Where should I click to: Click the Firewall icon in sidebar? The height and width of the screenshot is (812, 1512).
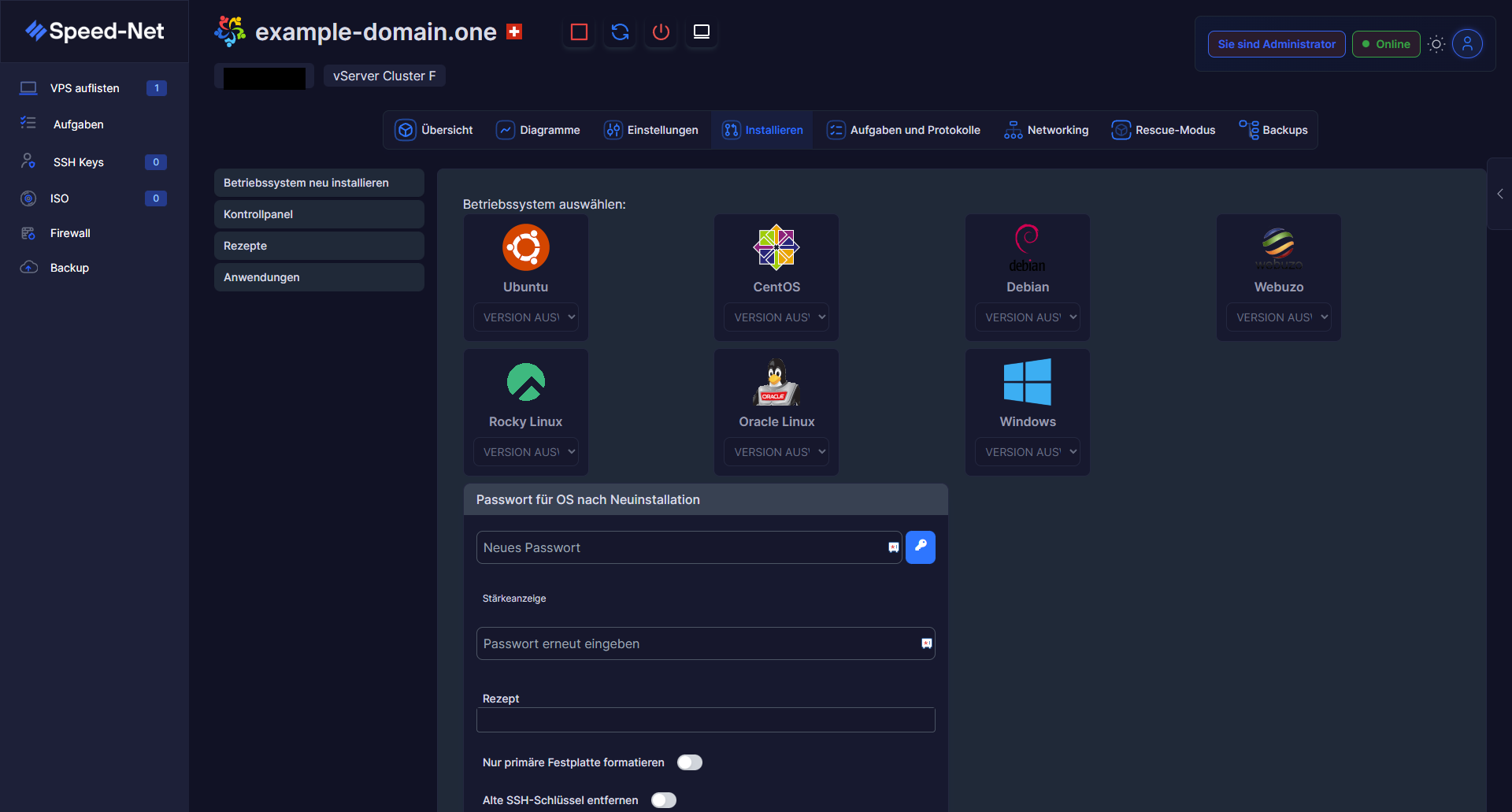point(28,233)
